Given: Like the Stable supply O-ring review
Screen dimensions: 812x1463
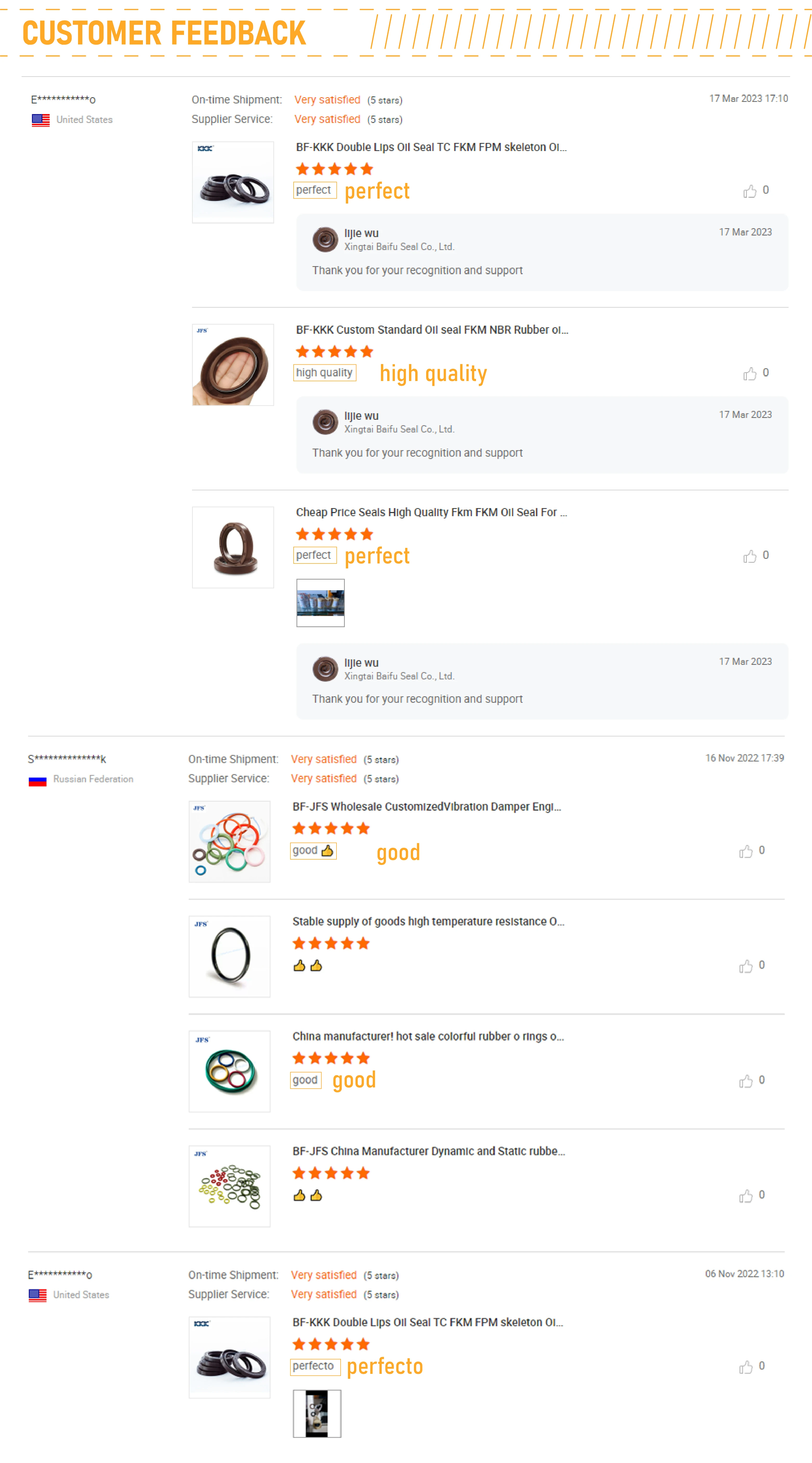Looking at the screenshot, I should point(745,966).
